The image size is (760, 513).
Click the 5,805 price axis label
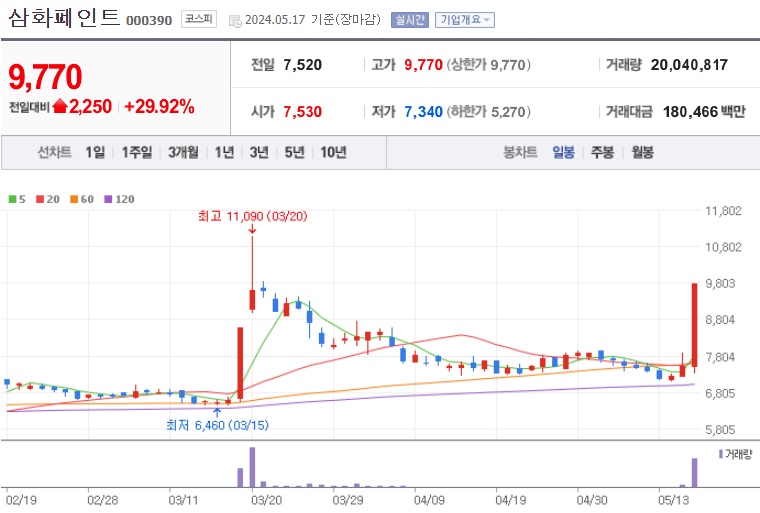[x=720, y=430]
